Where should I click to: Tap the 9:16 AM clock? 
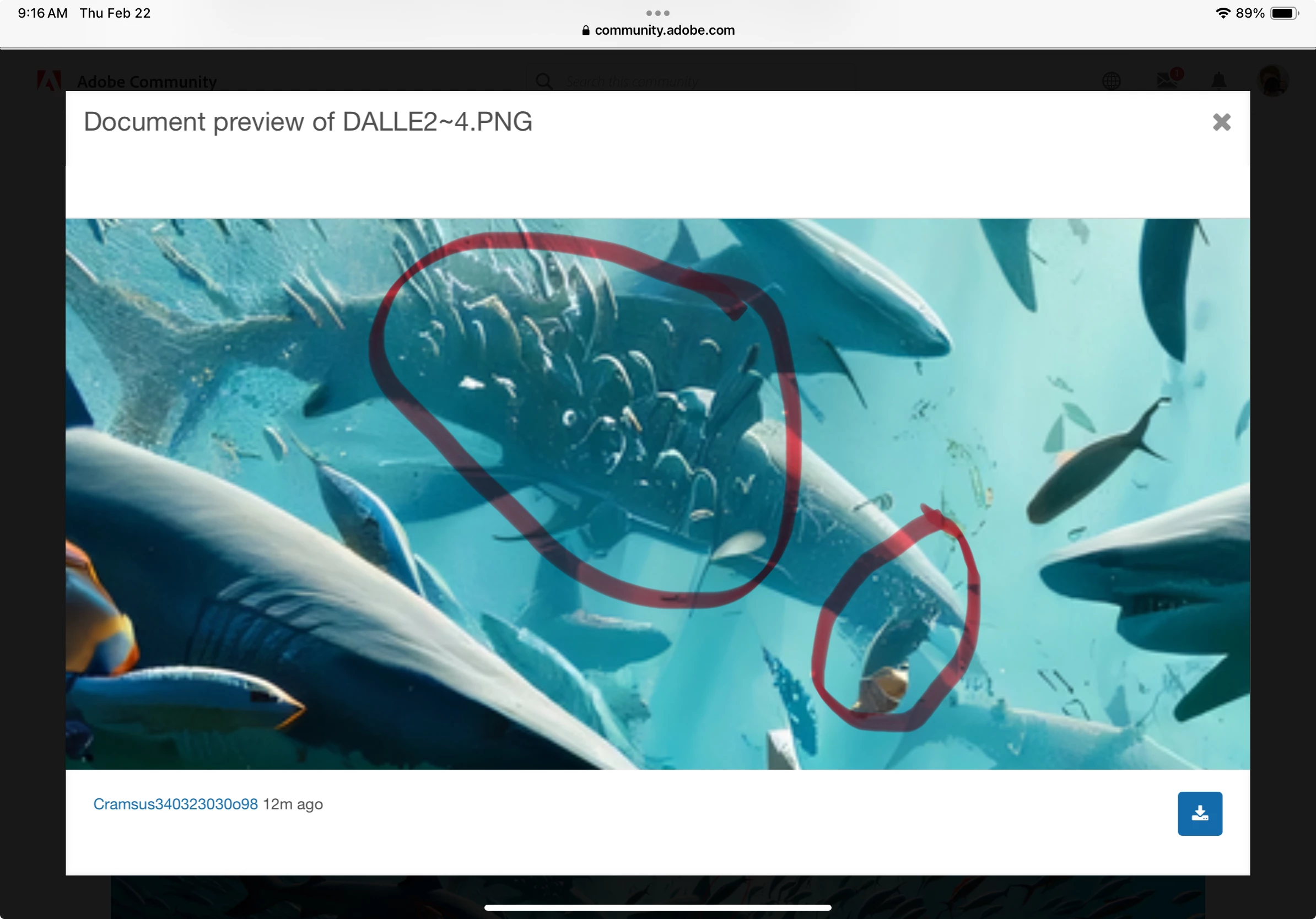point(42,13)
